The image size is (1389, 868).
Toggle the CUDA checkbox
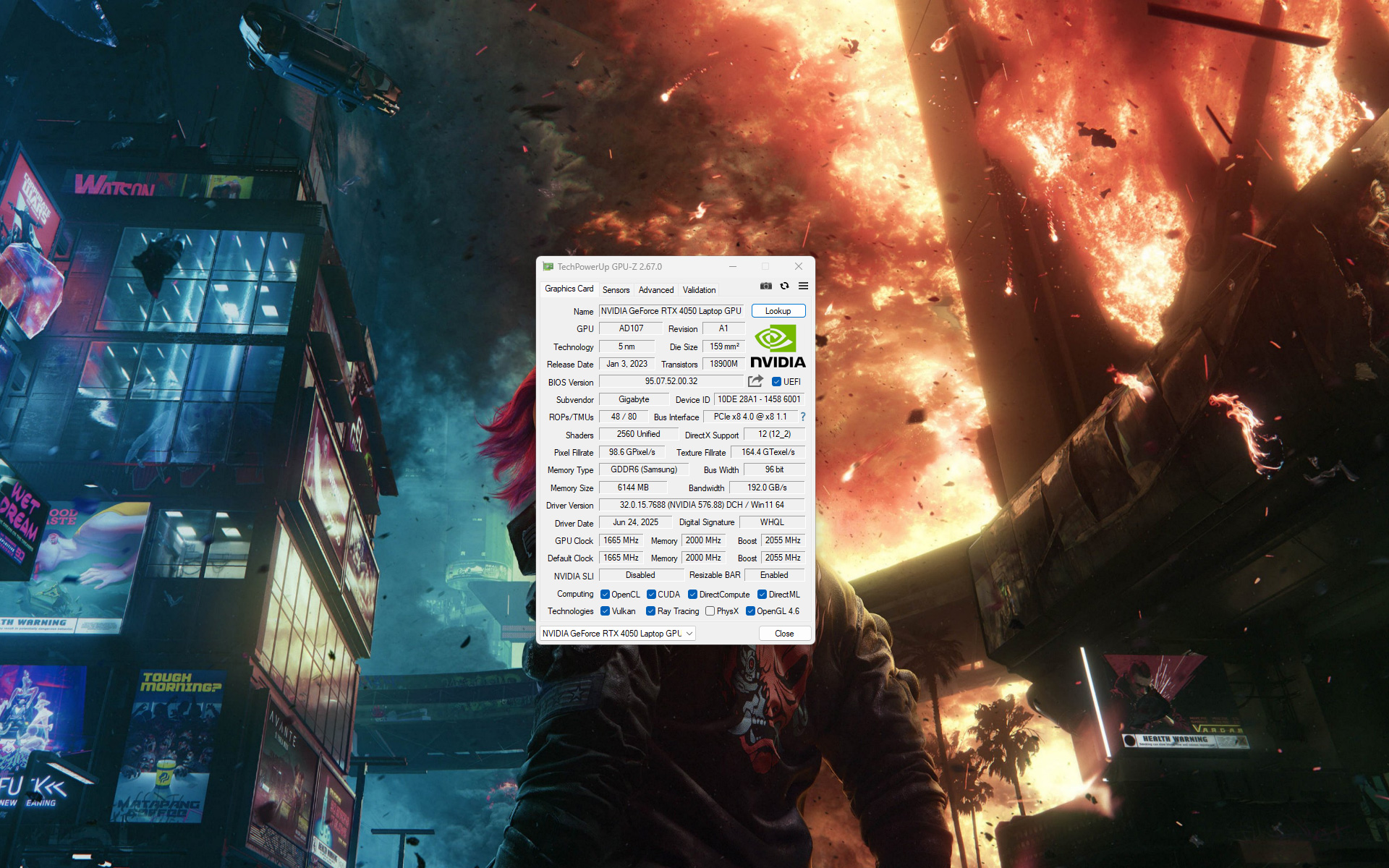click(x=651, y=595)
